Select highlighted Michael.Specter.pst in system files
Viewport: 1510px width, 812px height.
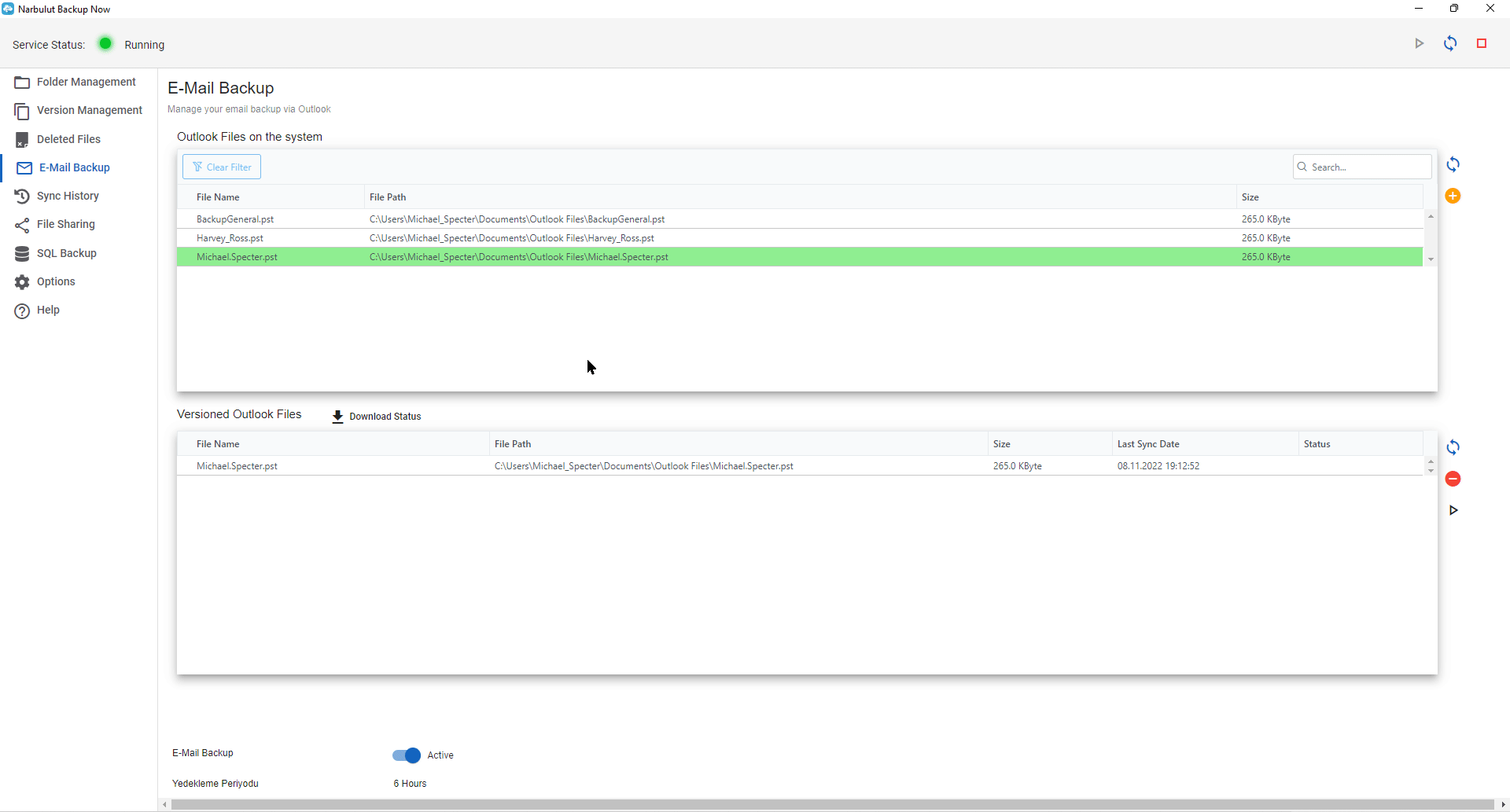point(800,257)
